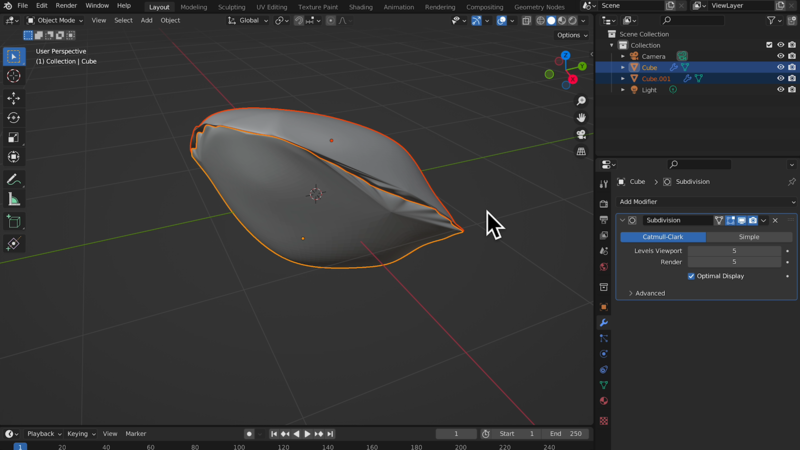Screen dimensions: 800x450
Task: Click the End frame field
Action: (x=566, y=434)
